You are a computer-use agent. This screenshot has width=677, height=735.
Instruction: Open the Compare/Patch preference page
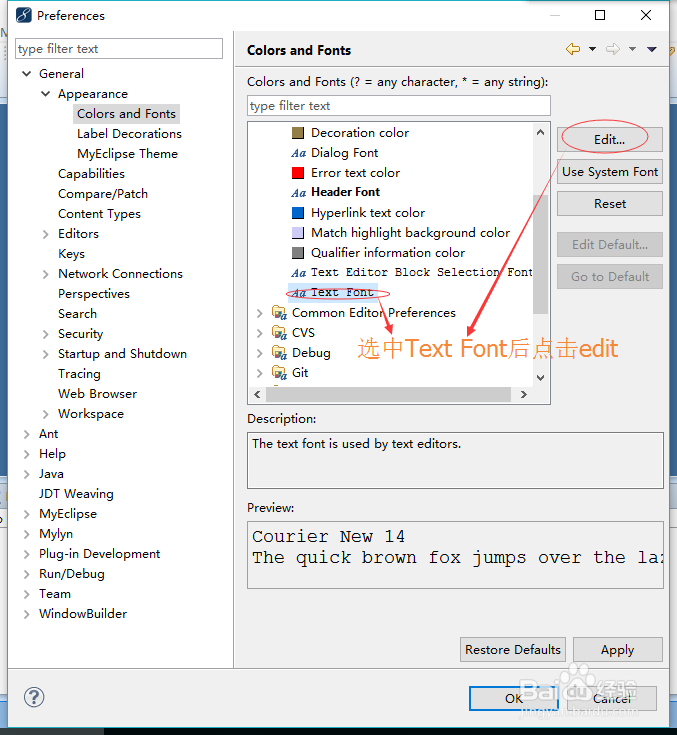[103, 194]
